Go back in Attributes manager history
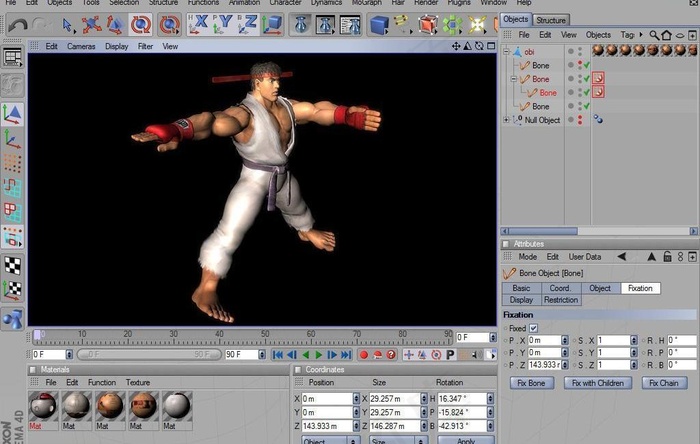Image resolution: width=700 pixels, height=444 pixels. (x=621, y=257)
